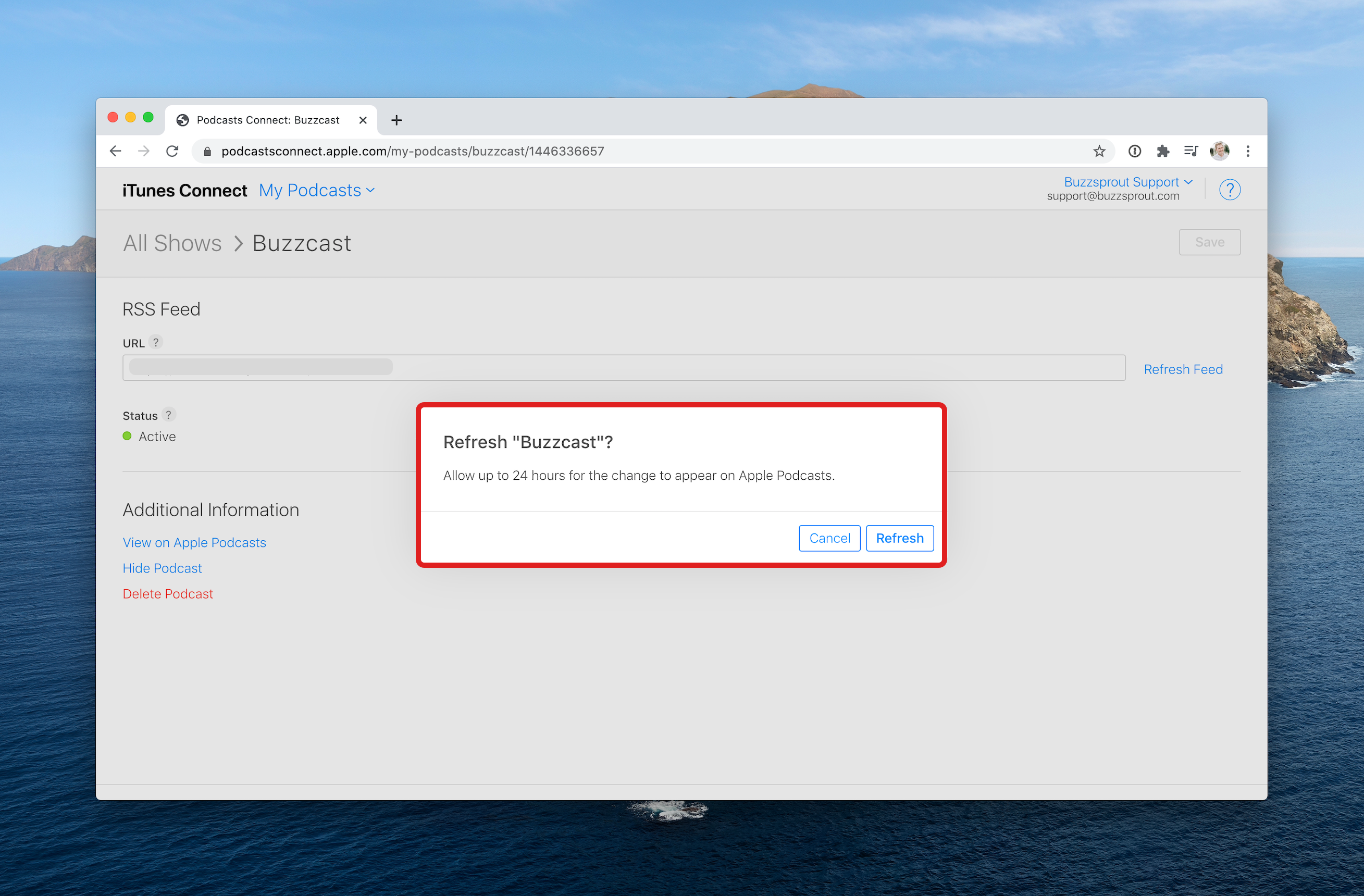Open View on Apple Podcasts link
This screenshot has width=1364, height=896.
pos(194,542)
